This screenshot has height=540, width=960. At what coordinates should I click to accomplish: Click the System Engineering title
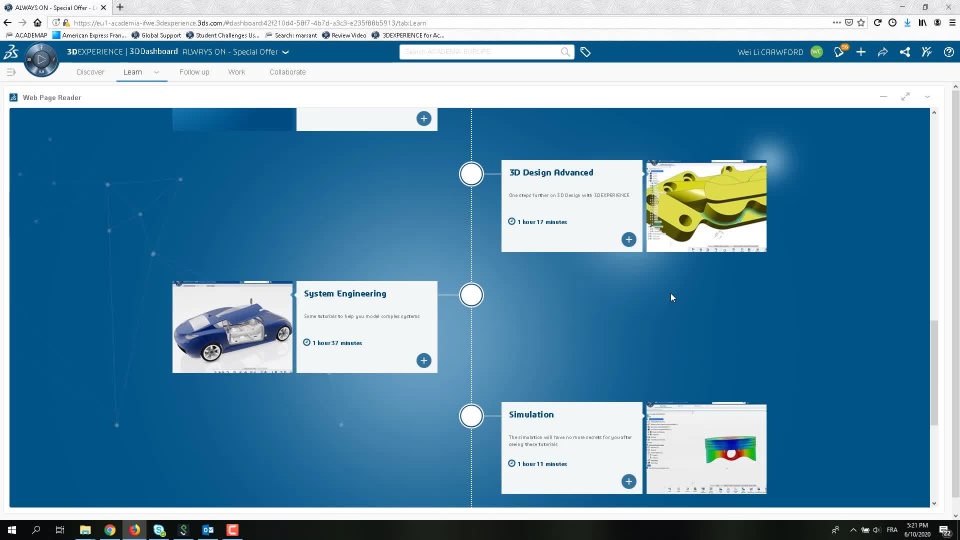tap(345, 294)
